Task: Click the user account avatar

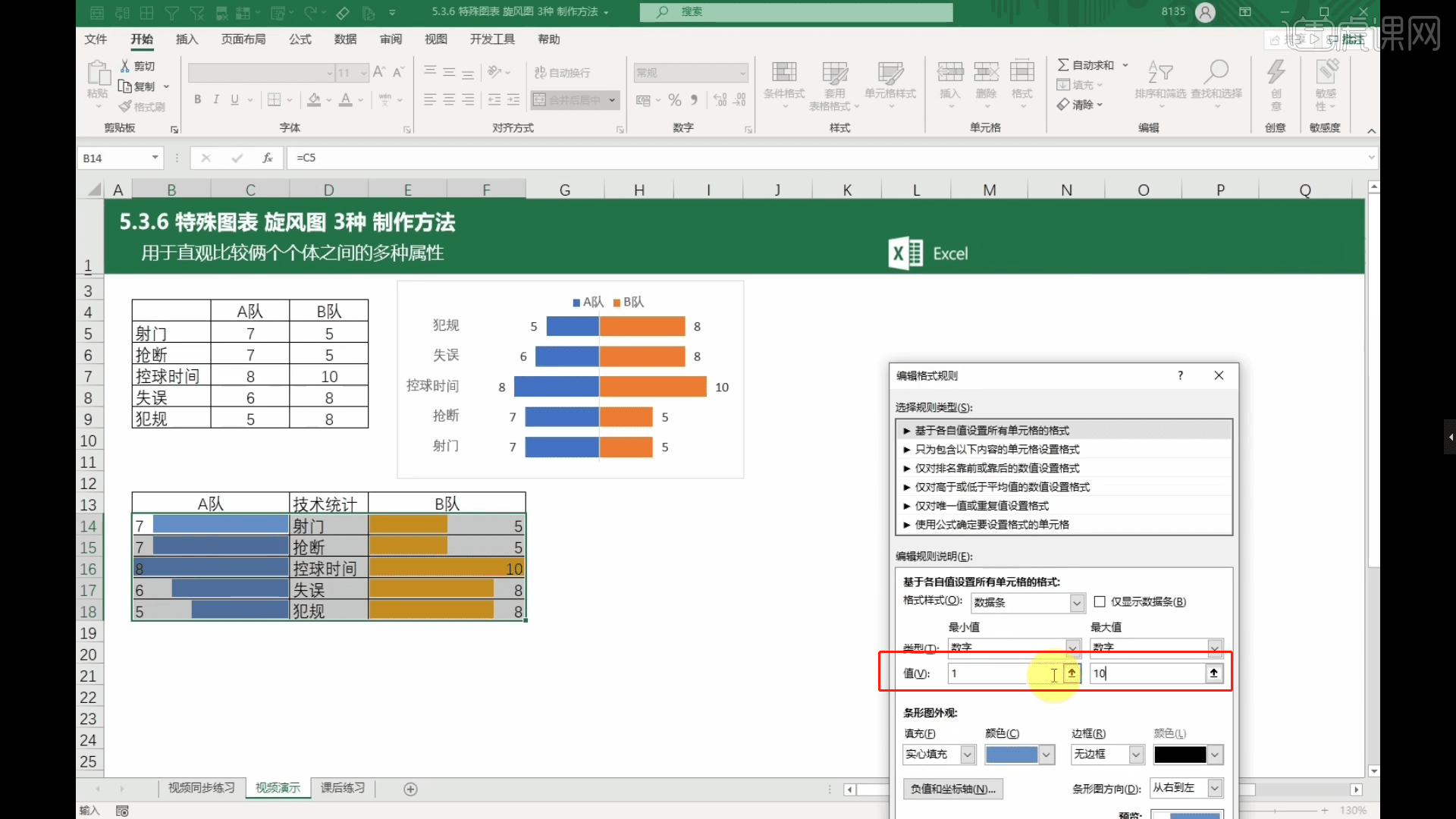Action: 1205,12
